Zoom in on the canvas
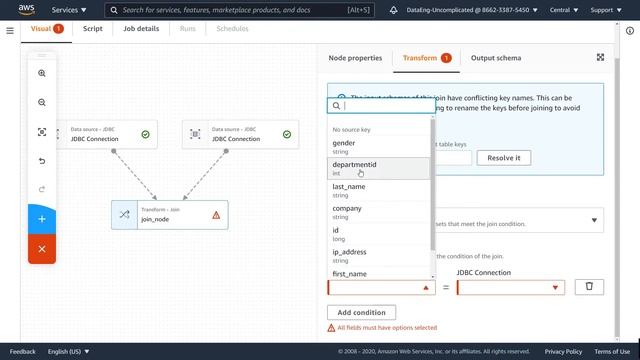Viewport: 640px width, 360px height. click(x=42, y=73)
